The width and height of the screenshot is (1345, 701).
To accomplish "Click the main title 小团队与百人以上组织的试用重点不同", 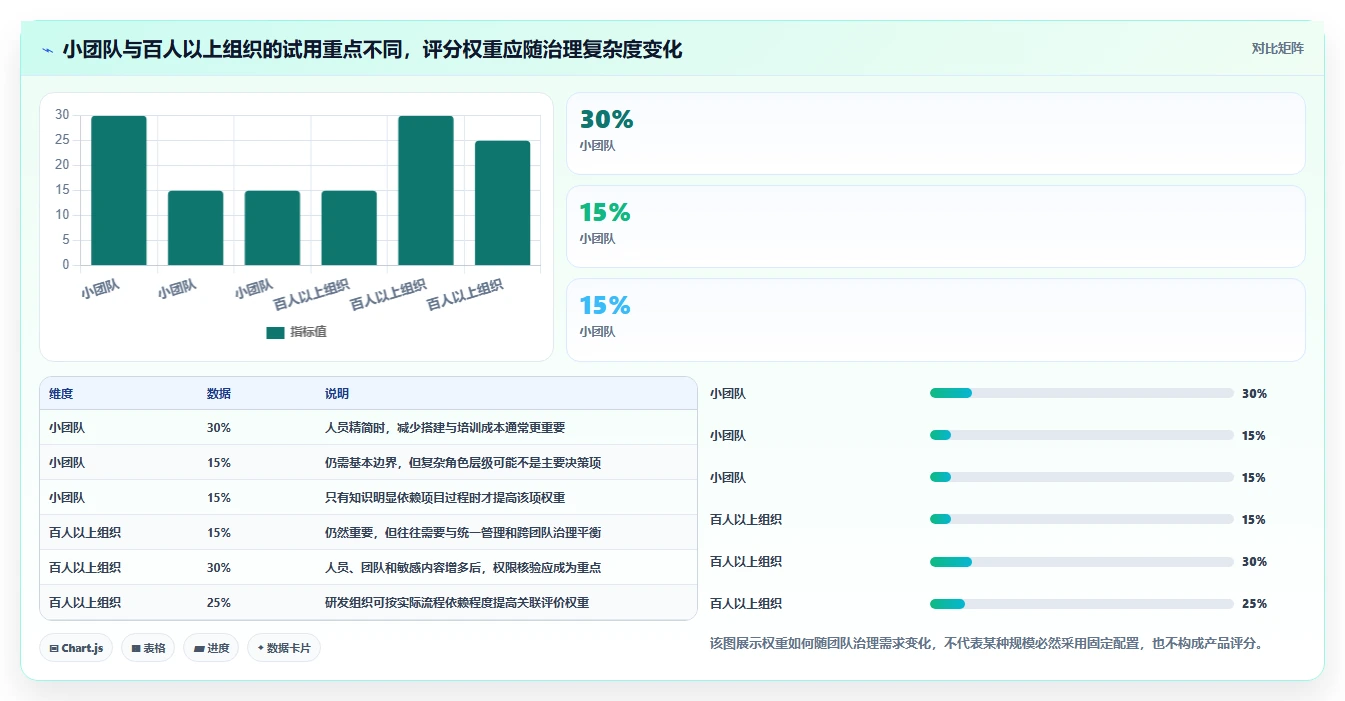I will coord(233,49).
